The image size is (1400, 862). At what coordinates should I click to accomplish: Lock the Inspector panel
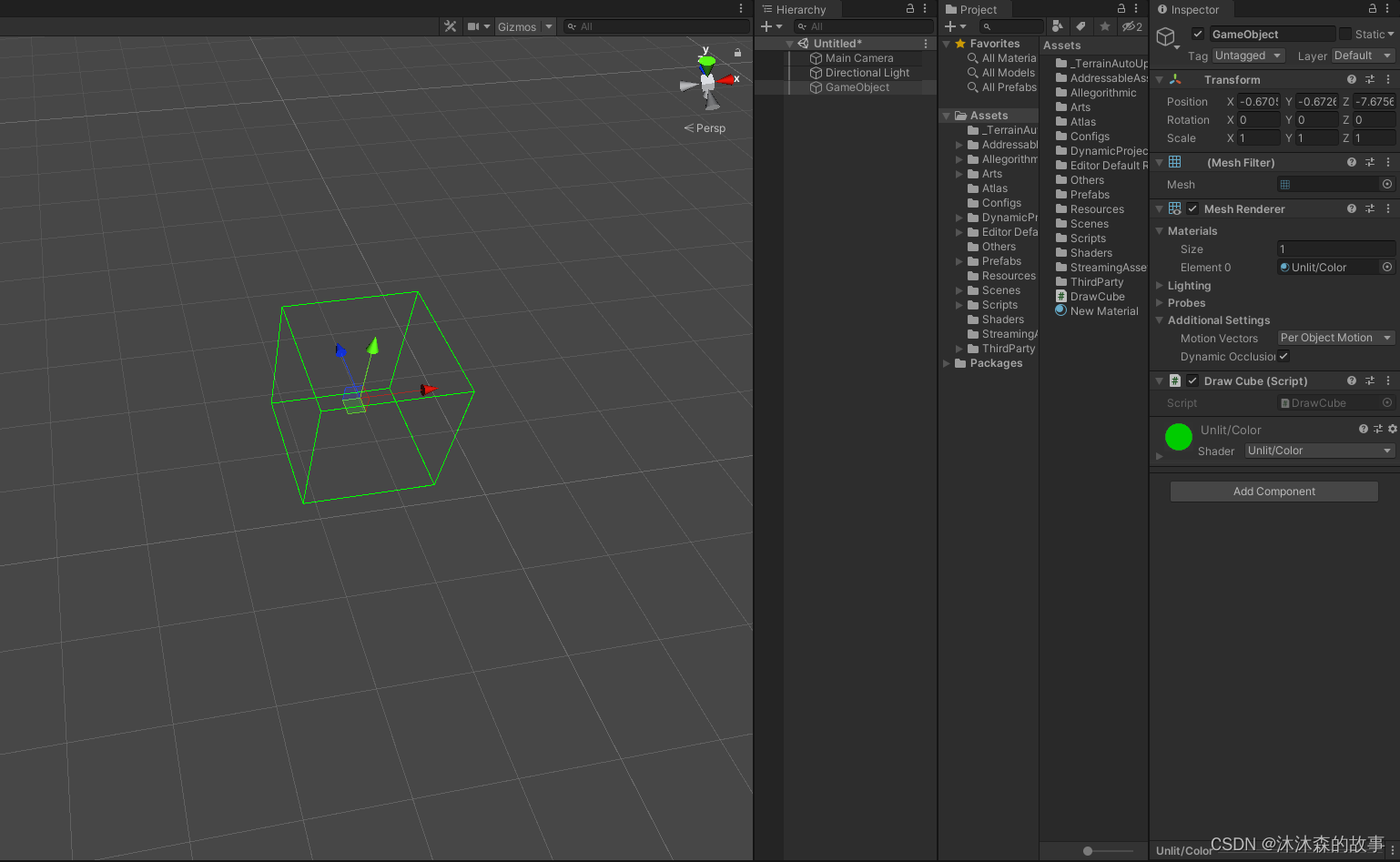pyautogui.click(x=1373, y=8)
